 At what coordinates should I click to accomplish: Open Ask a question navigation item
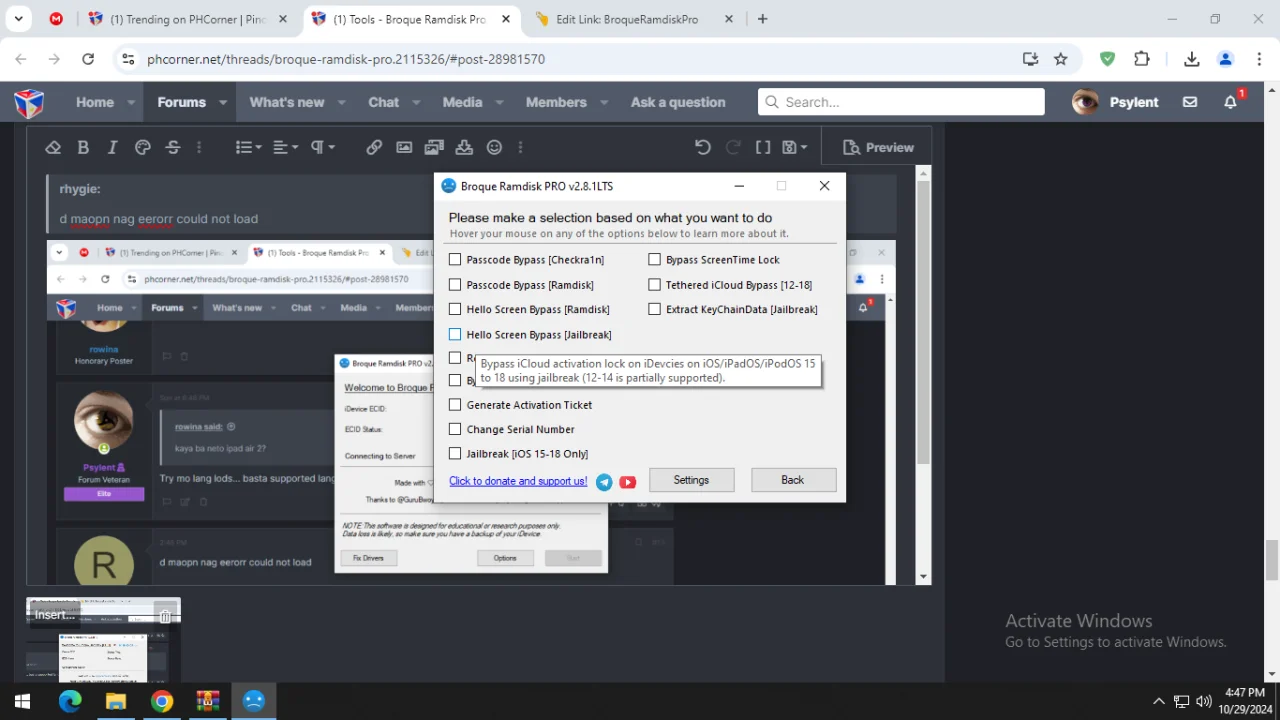(678, 102)
